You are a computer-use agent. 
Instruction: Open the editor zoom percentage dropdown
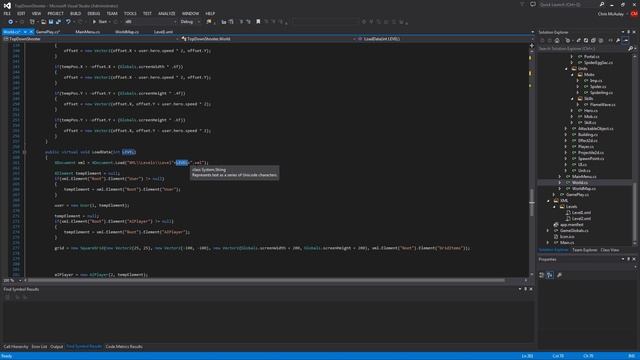[x=20, y=280]
